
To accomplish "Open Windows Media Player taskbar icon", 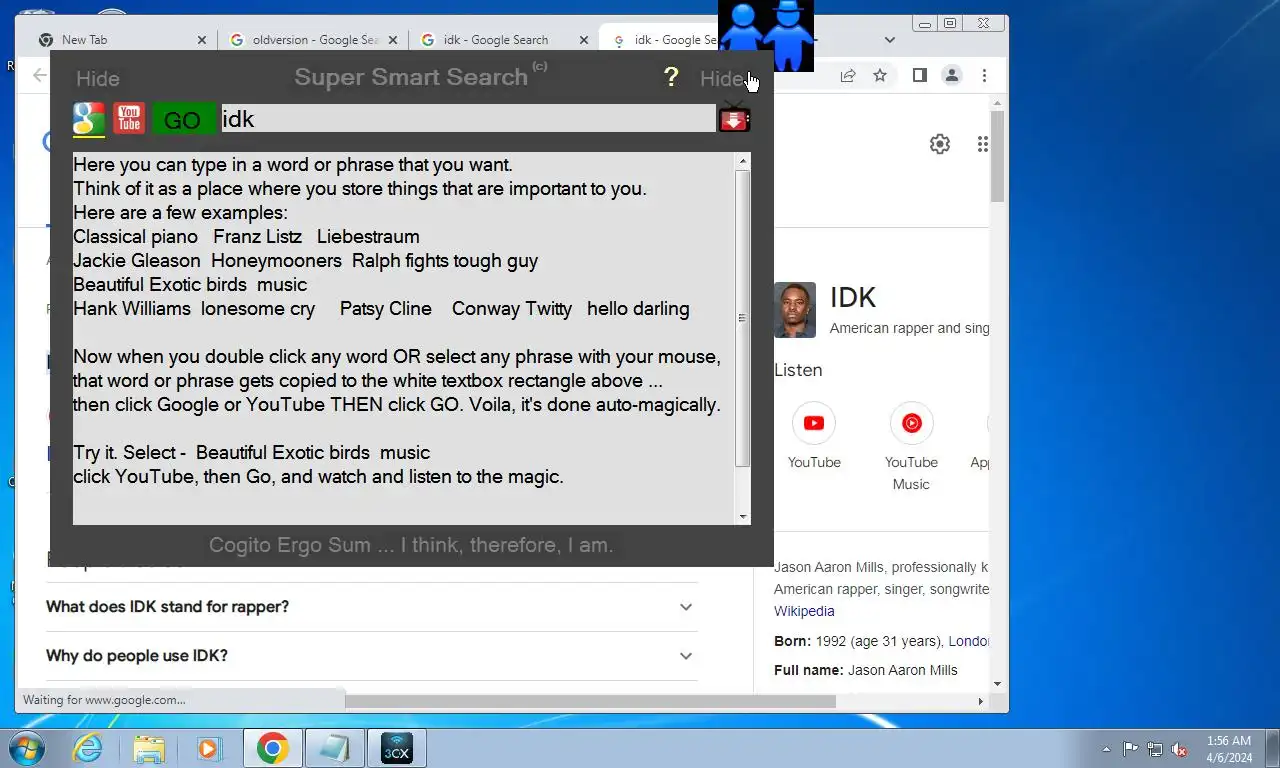I will coord(208,748).
